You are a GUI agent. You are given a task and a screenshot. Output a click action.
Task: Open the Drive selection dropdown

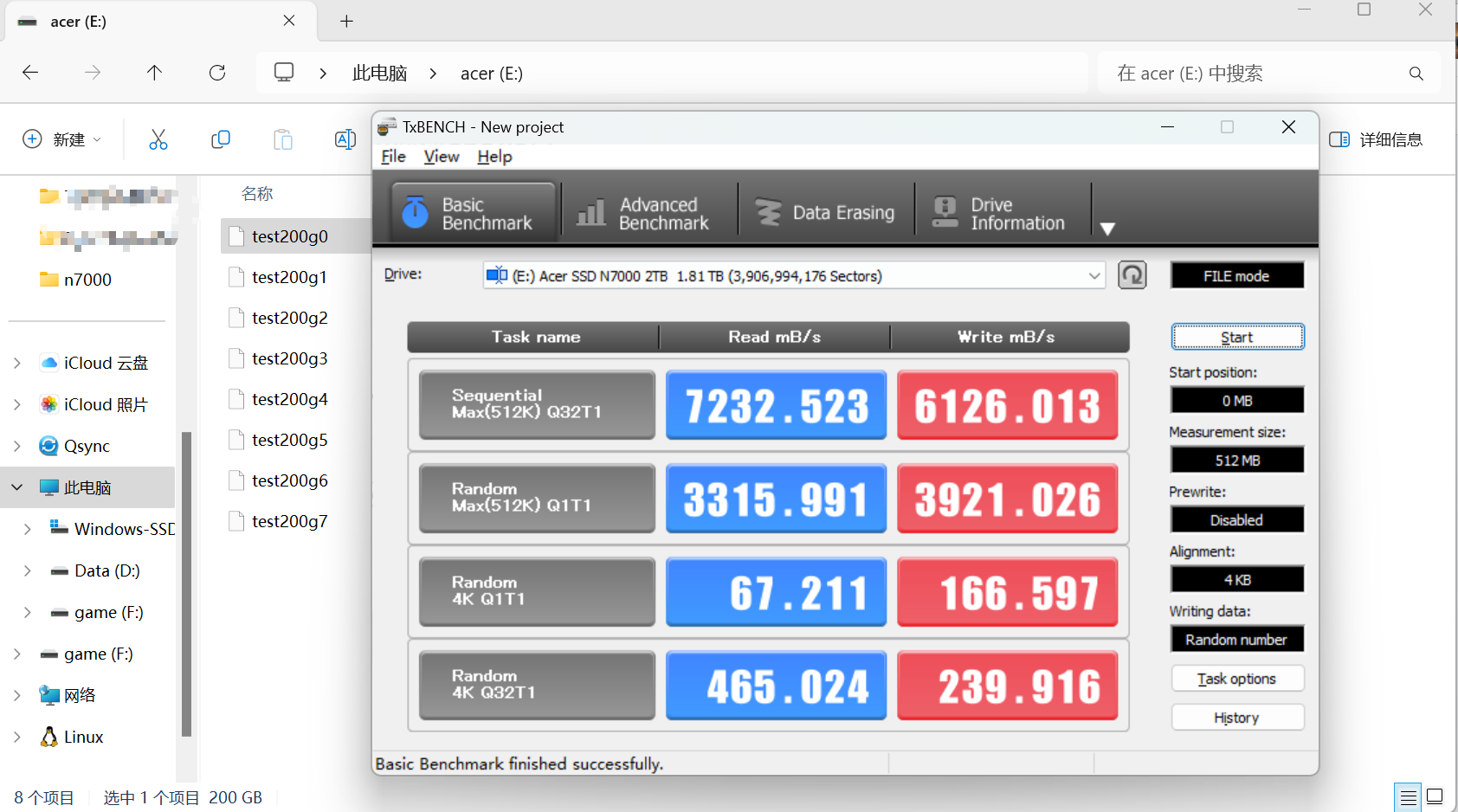click(x=794, y=275)
